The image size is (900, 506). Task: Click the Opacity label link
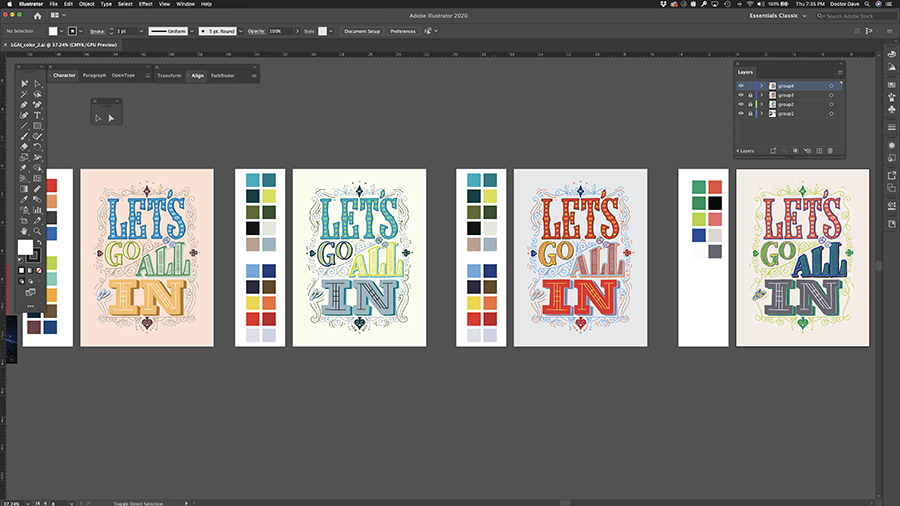[256, 31]
